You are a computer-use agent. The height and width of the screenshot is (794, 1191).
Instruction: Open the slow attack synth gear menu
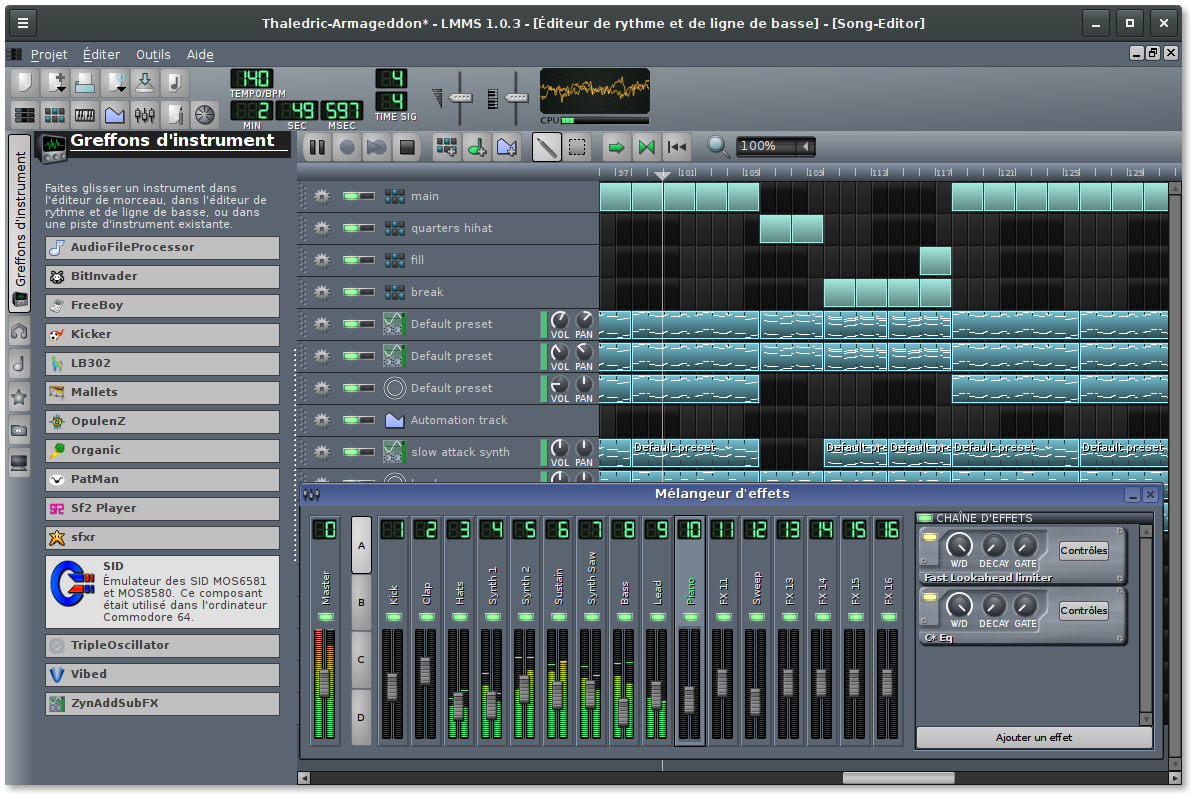pos(322,452)
